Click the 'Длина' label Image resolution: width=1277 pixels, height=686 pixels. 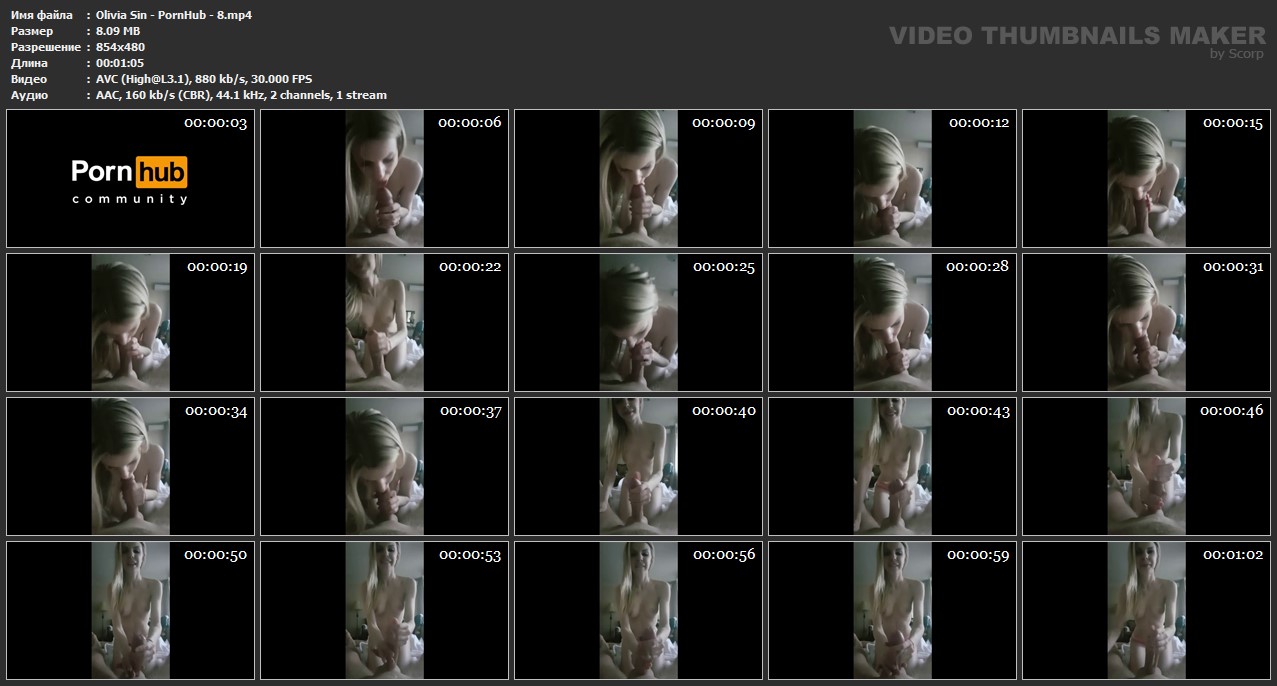tap(28, 63)
